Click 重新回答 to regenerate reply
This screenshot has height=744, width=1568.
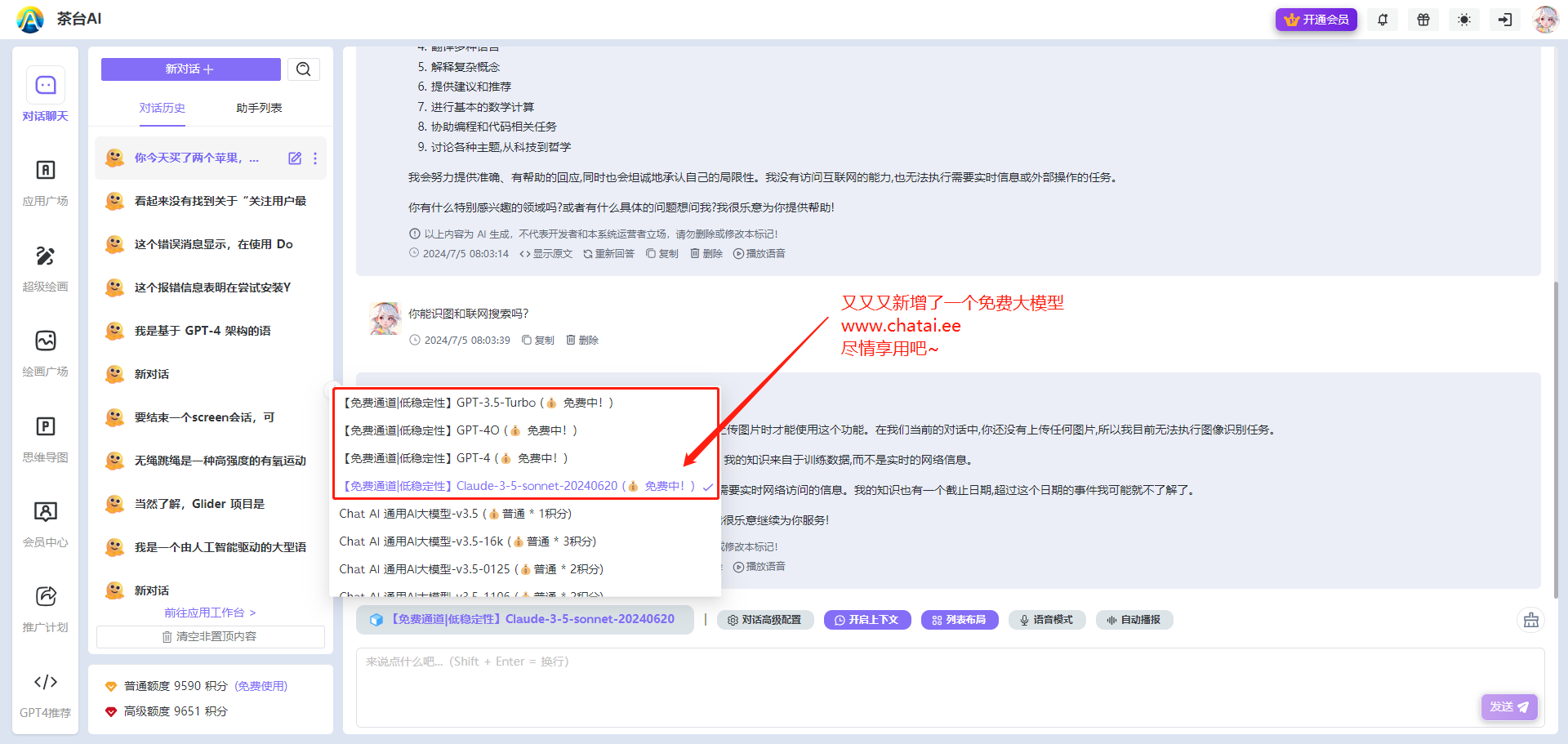(x=609, y=254)
